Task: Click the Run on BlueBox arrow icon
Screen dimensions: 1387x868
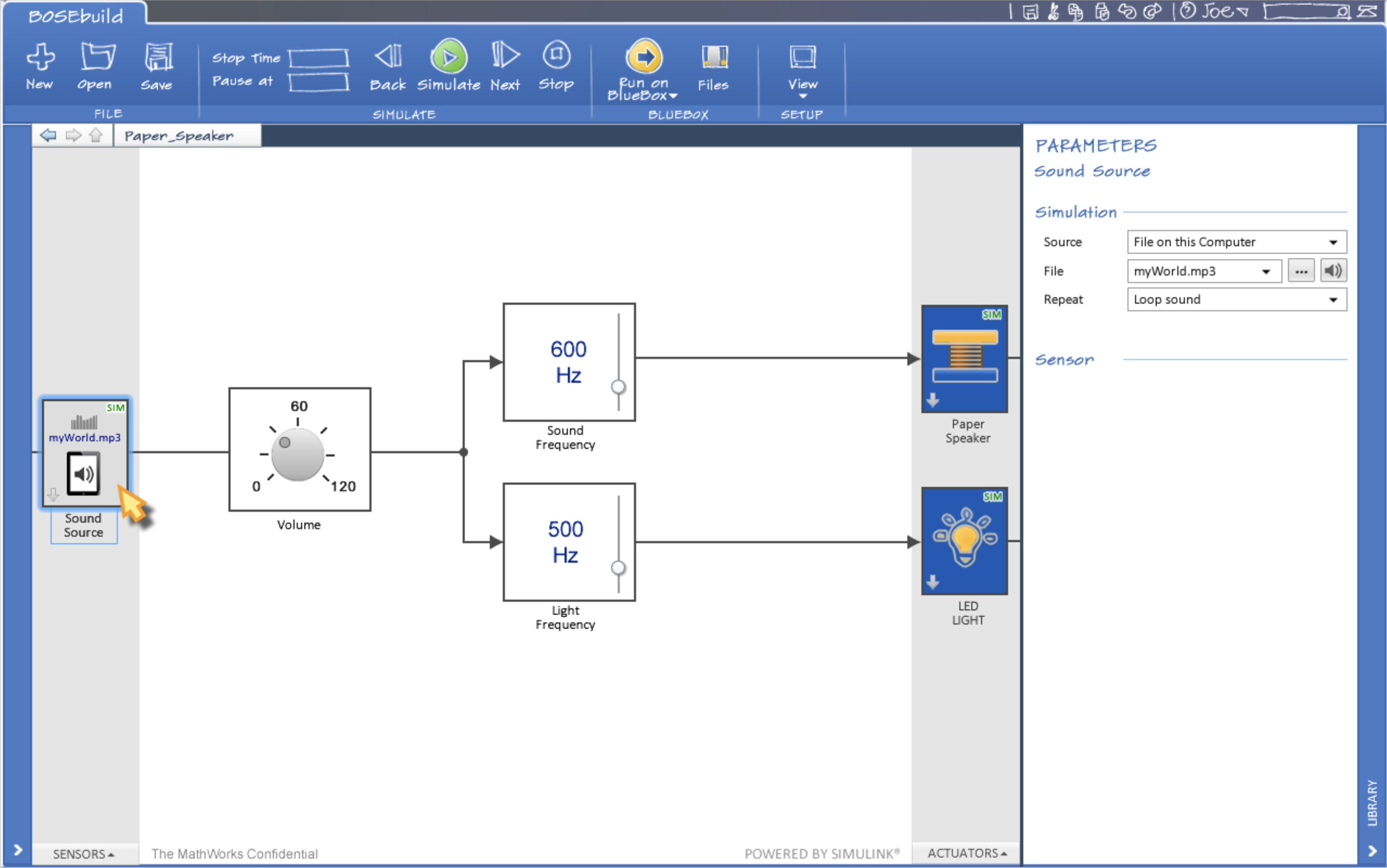Action: click(644, 56)
